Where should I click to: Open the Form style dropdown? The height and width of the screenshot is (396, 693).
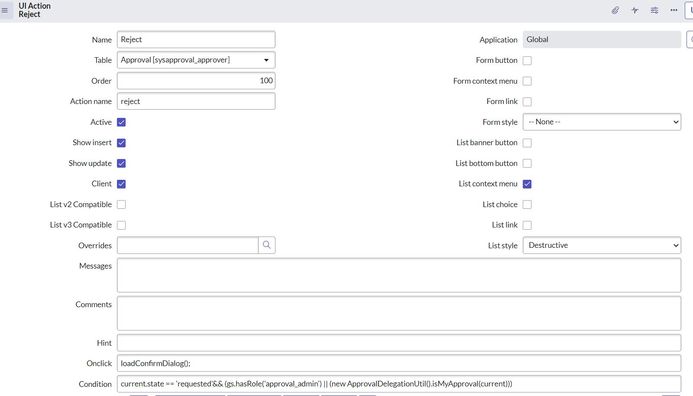tap(602, 122)
